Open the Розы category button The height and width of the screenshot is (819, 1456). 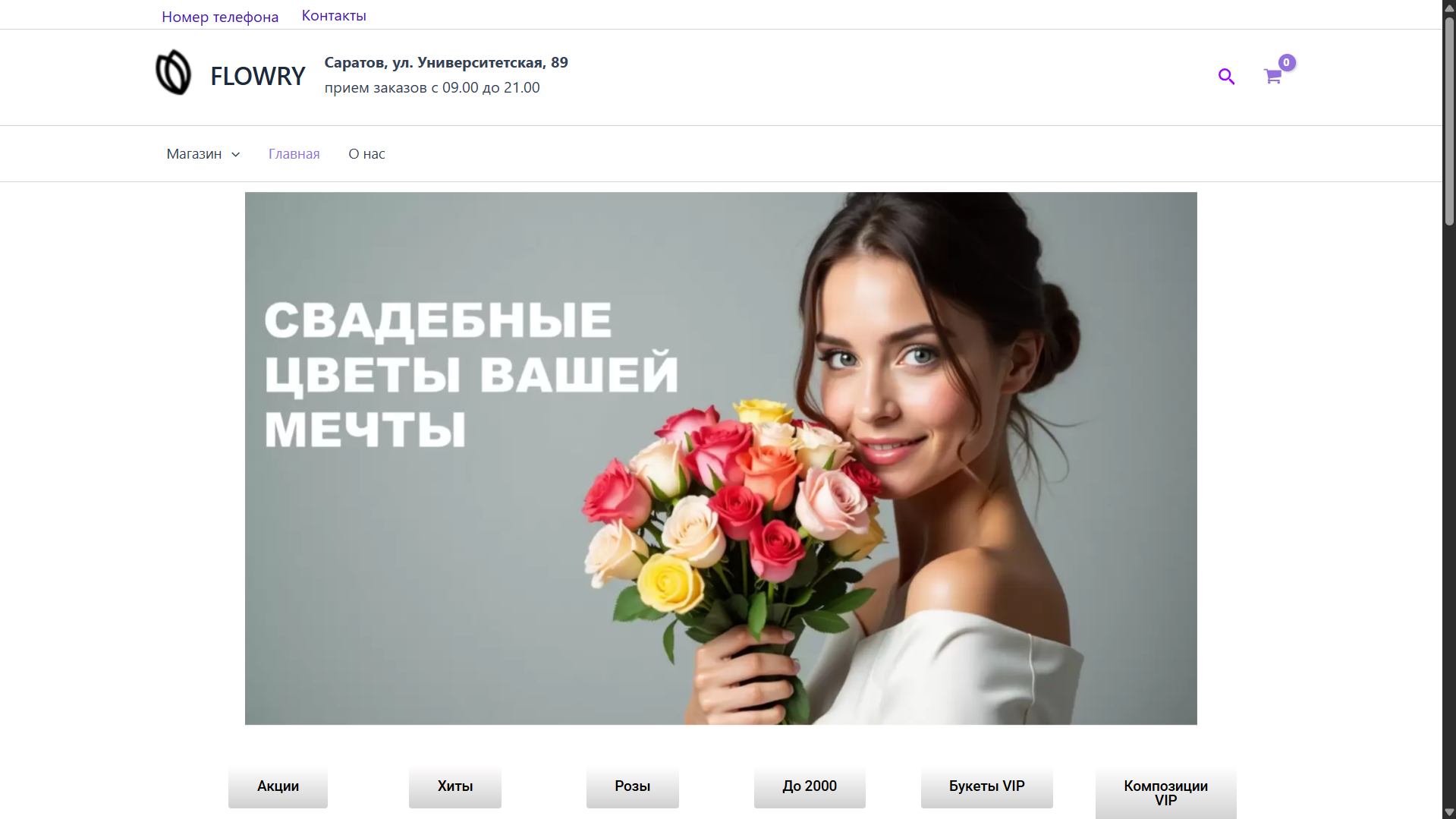point(633,786)
